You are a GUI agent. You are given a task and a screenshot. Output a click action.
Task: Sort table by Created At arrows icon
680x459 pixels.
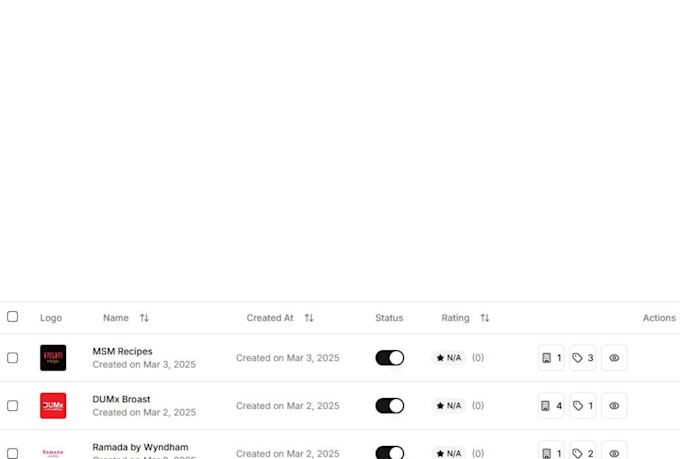coord(309,318)
